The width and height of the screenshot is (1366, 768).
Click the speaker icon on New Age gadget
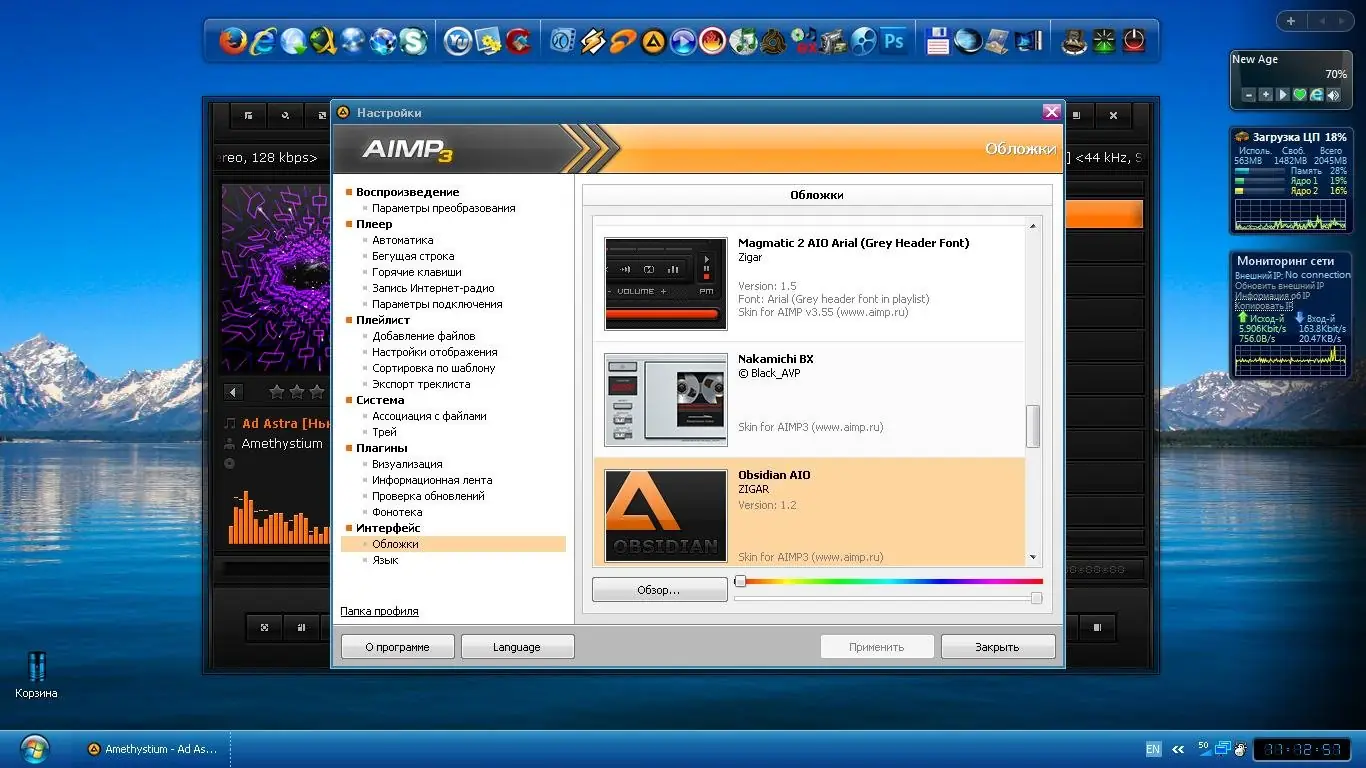1333,95
